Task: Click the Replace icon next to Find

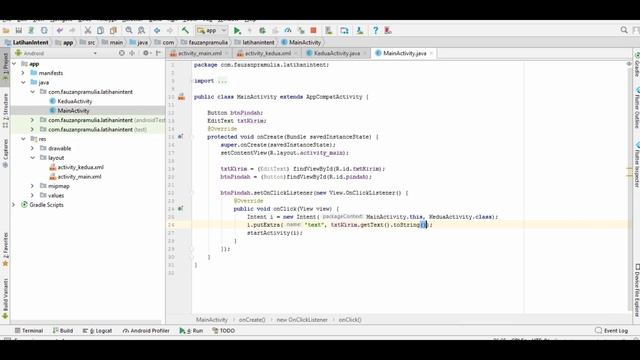Action: [x=141, y=31]
